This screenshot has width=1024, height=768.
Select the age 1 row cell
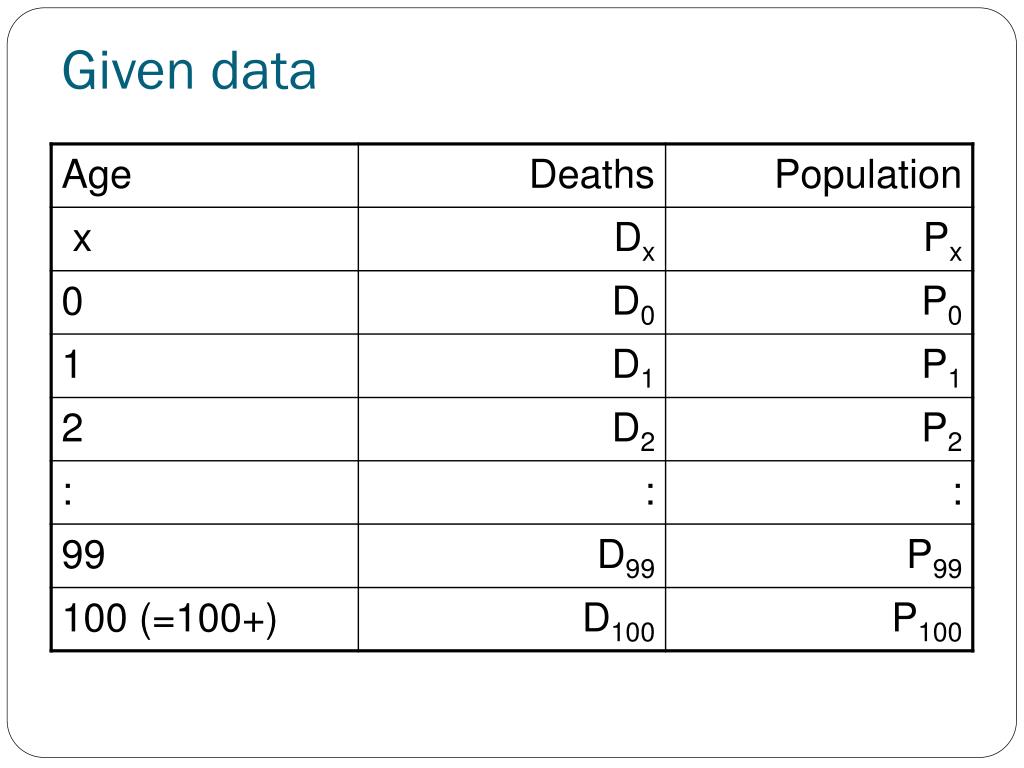tap(205, 366)
